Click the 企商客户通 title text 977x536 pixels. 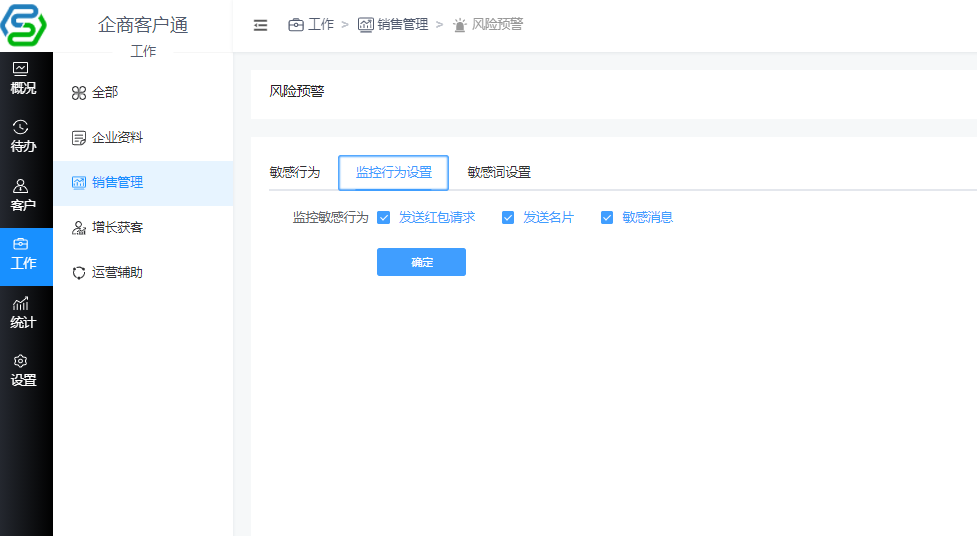143,26
